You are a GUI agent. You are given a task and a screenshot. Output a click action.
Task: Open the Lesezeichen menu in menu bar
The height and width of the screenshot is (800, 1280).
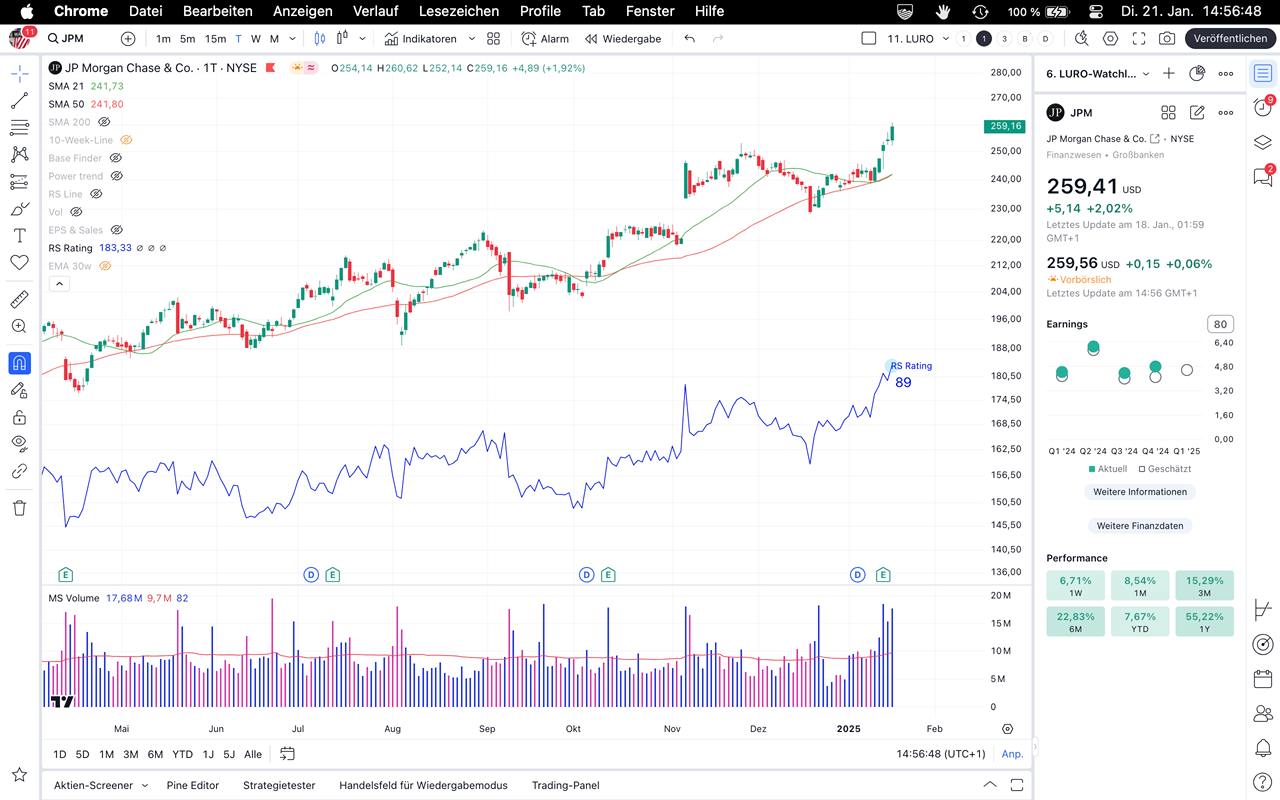[458, 11]
